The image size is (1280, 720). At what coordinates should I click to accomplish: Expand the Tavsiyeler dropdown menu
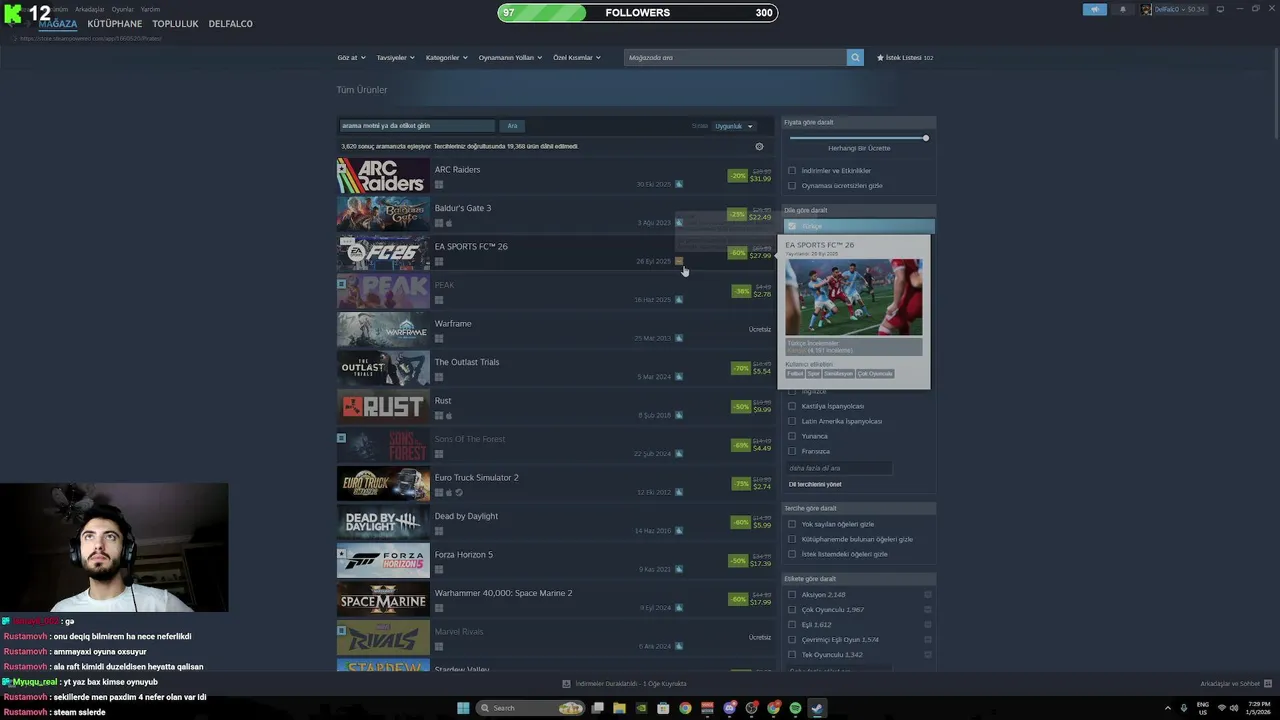tap(395, 58)
